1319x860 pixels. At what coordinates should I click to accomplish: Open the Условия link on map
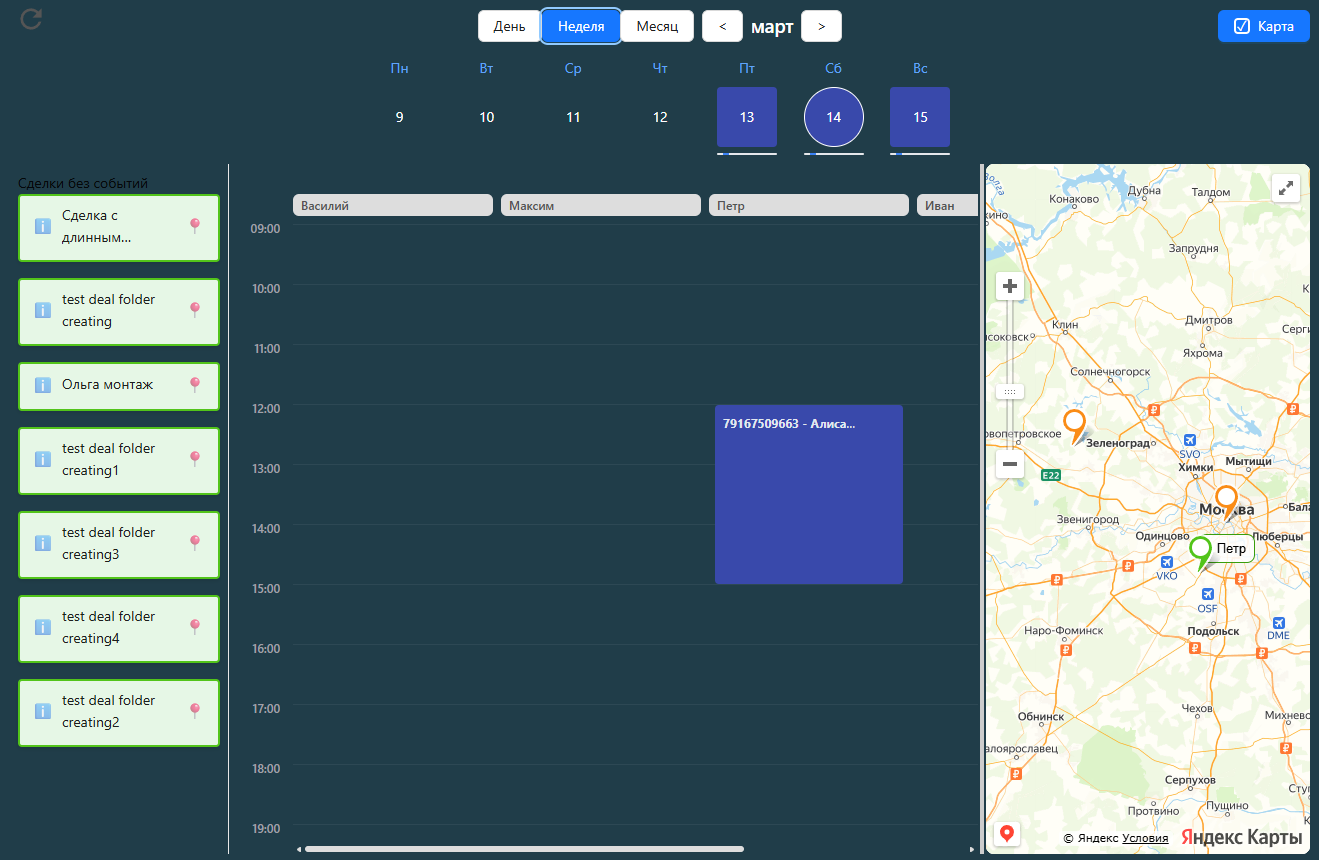click(1145, 838)
